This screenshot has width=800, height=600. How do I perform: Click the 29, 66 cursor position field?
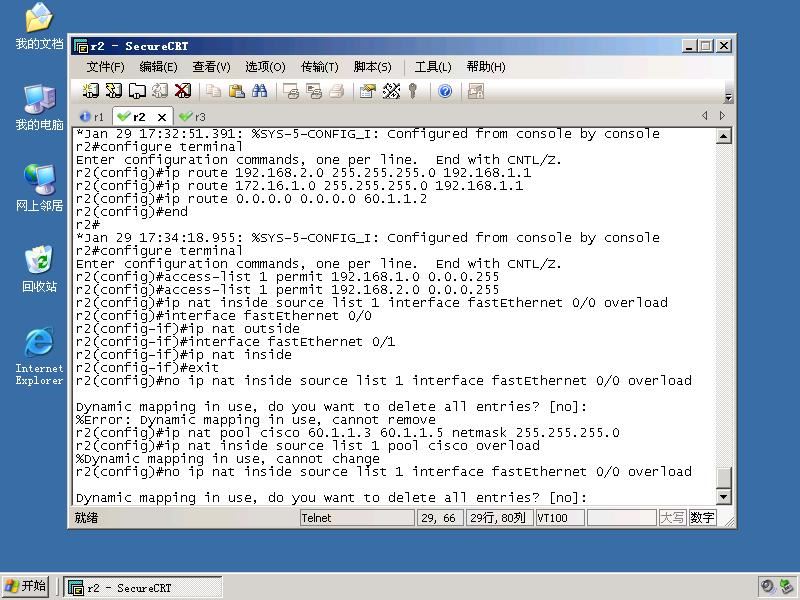click(440, 518)
